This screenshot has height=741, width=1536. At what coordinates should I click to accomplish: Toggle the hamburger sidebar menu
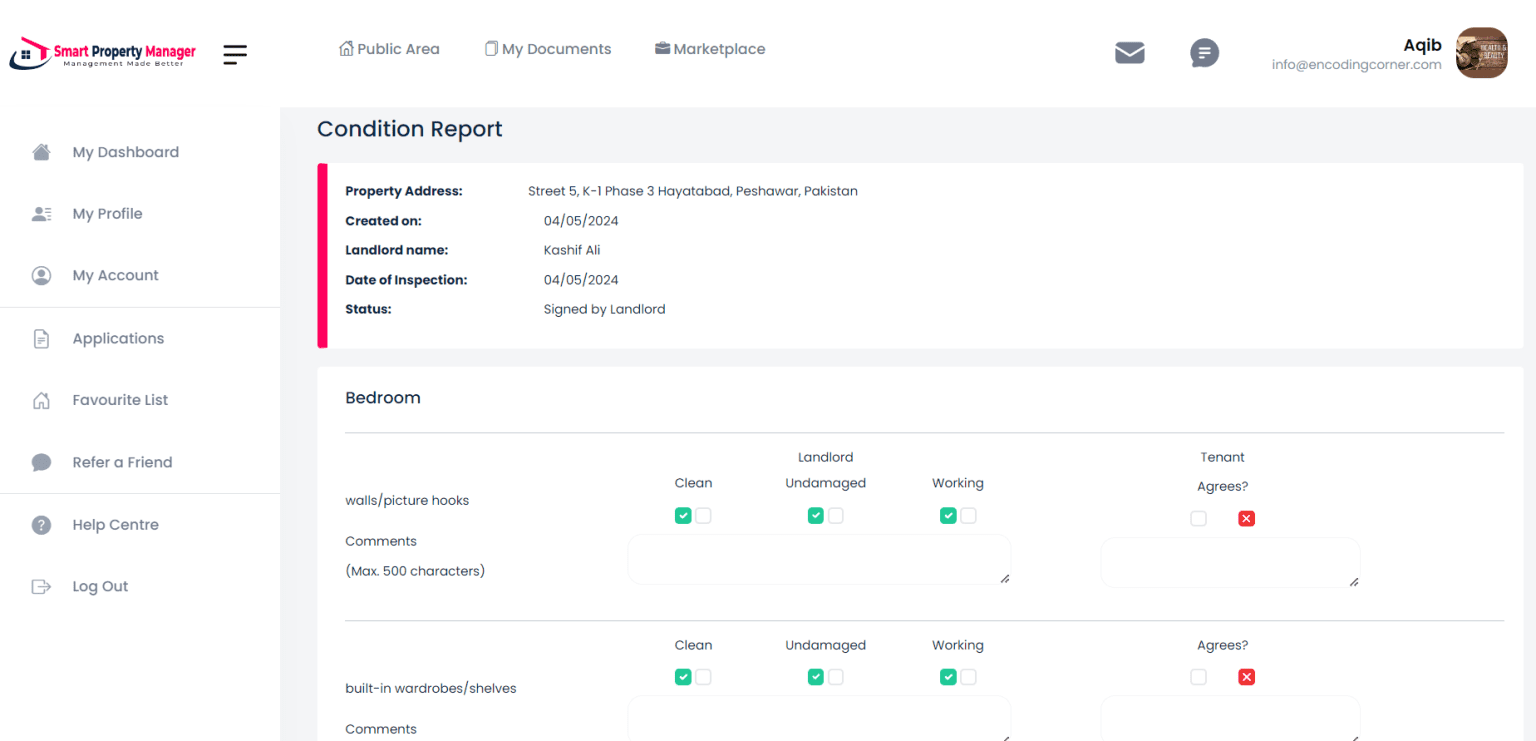(235, 54)
